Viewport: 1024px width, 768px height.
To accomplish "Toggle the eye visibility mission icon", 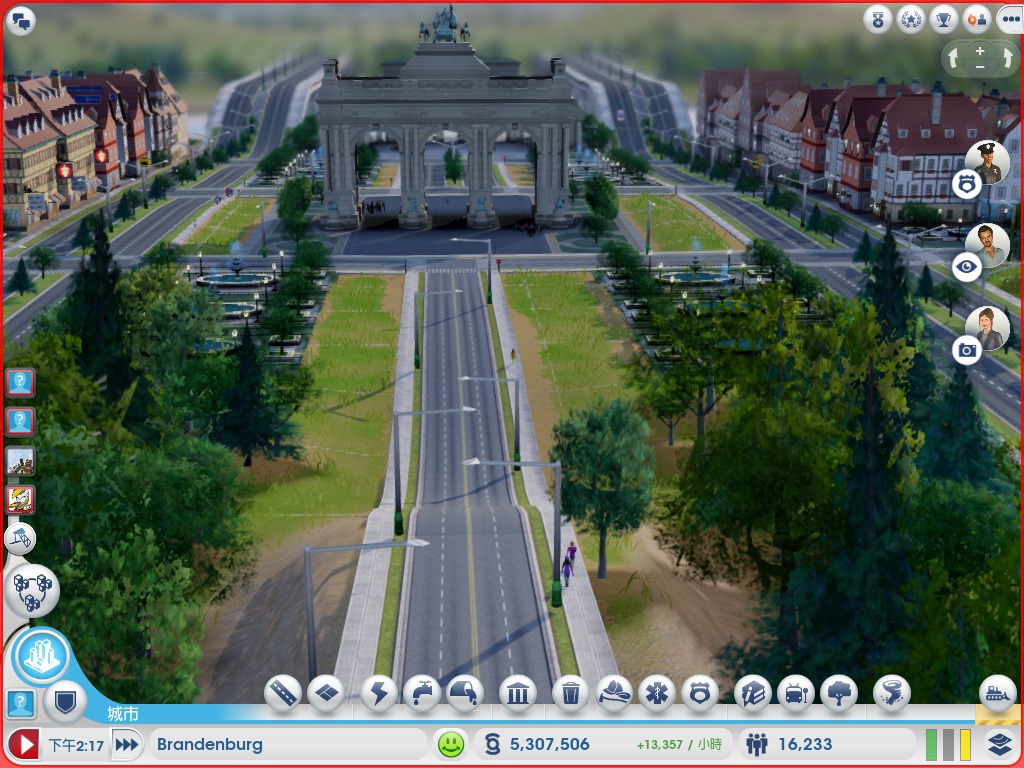I will coord(967,267).
